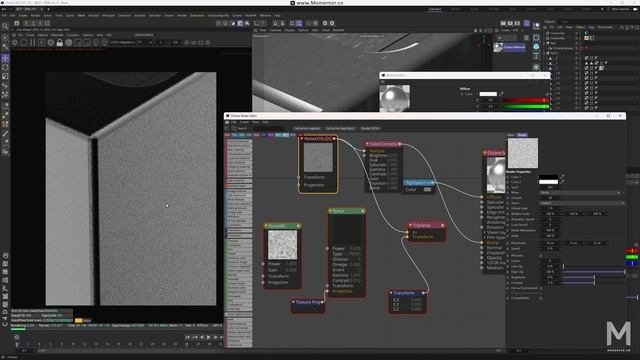Image resolution: width=640 pixels, height=360 pixels.
Task: Select render region icon in Live Viewer
Action: (x=78, y=42)
